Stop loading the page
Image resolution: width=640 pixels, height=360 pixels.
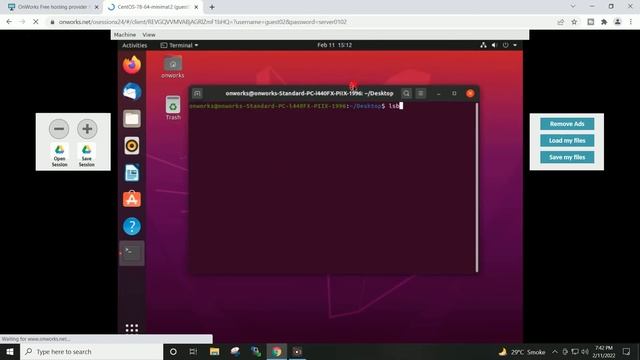[x=36, y=22]
